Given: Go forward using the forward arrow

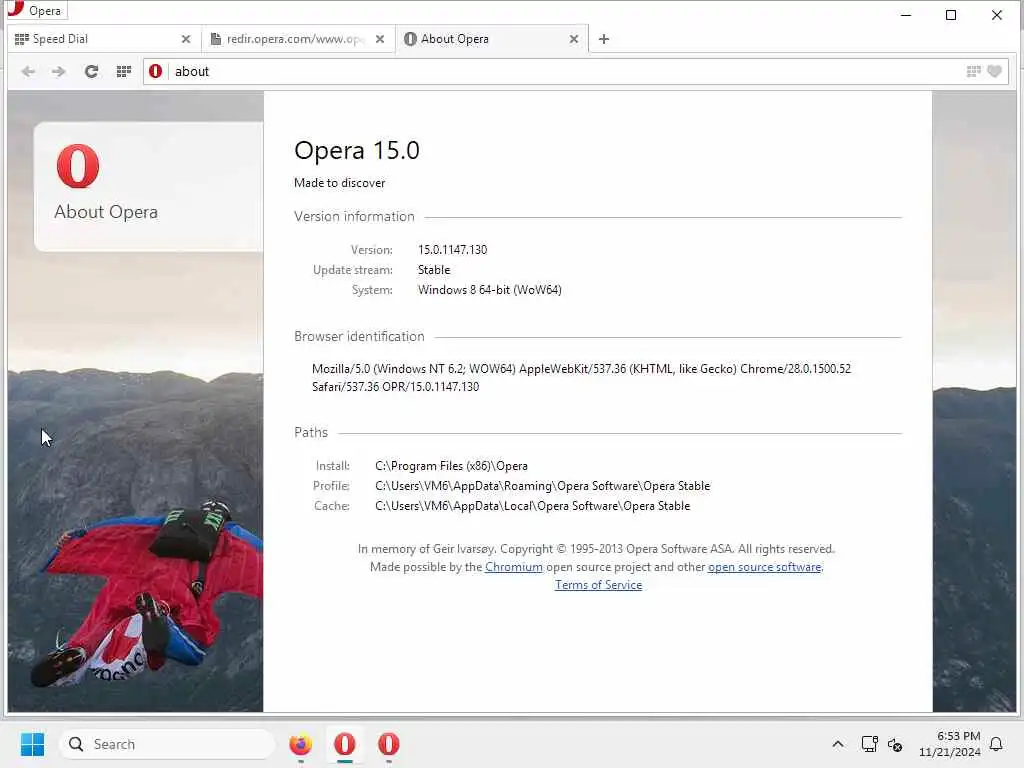Looking at the screenshot, I should [x=59, y=72].
